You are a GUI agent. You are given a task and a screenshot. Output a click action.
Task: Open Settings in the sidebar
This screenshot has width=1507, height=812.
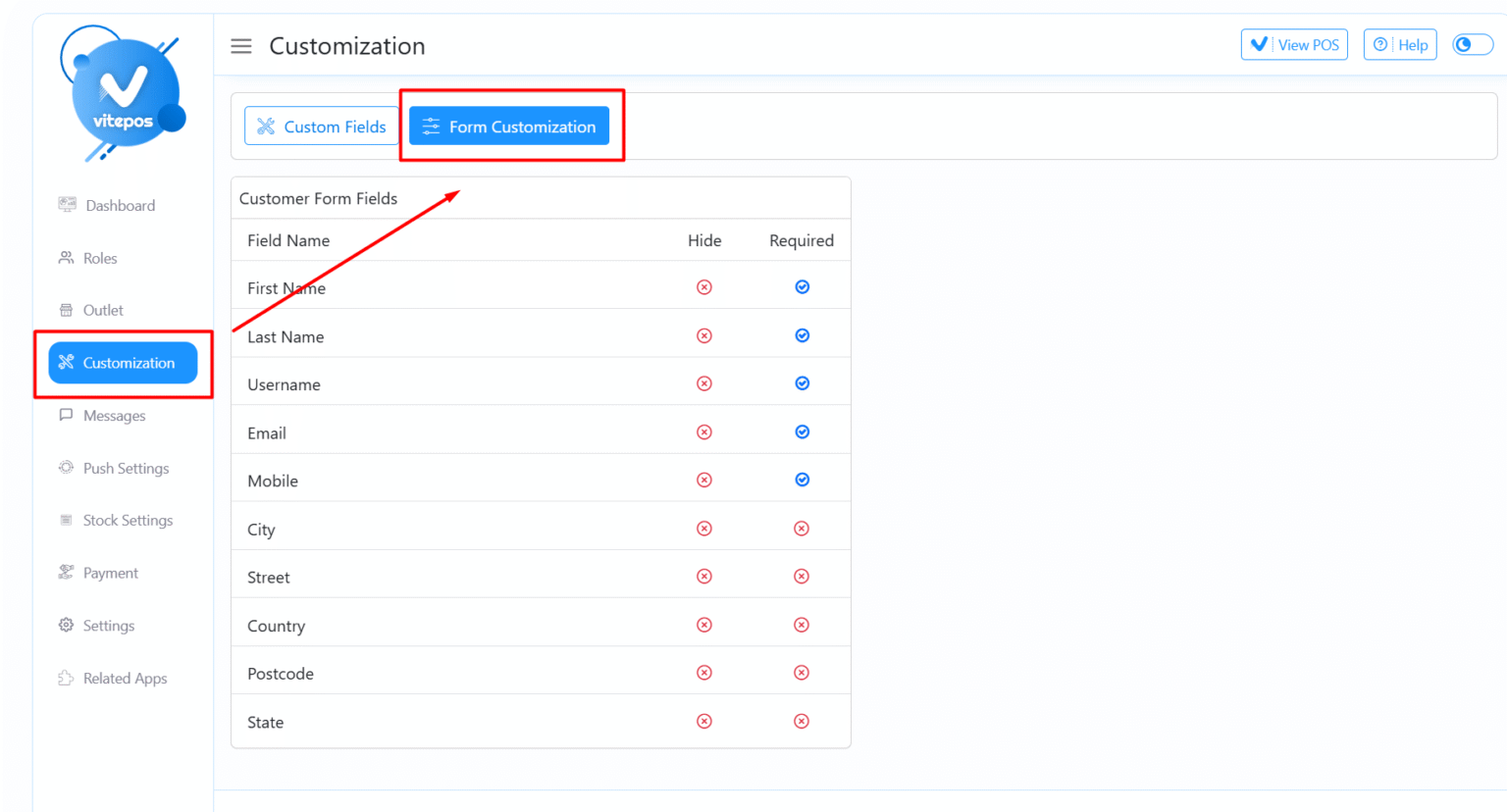pyautogui.click(x=96, y=626)
